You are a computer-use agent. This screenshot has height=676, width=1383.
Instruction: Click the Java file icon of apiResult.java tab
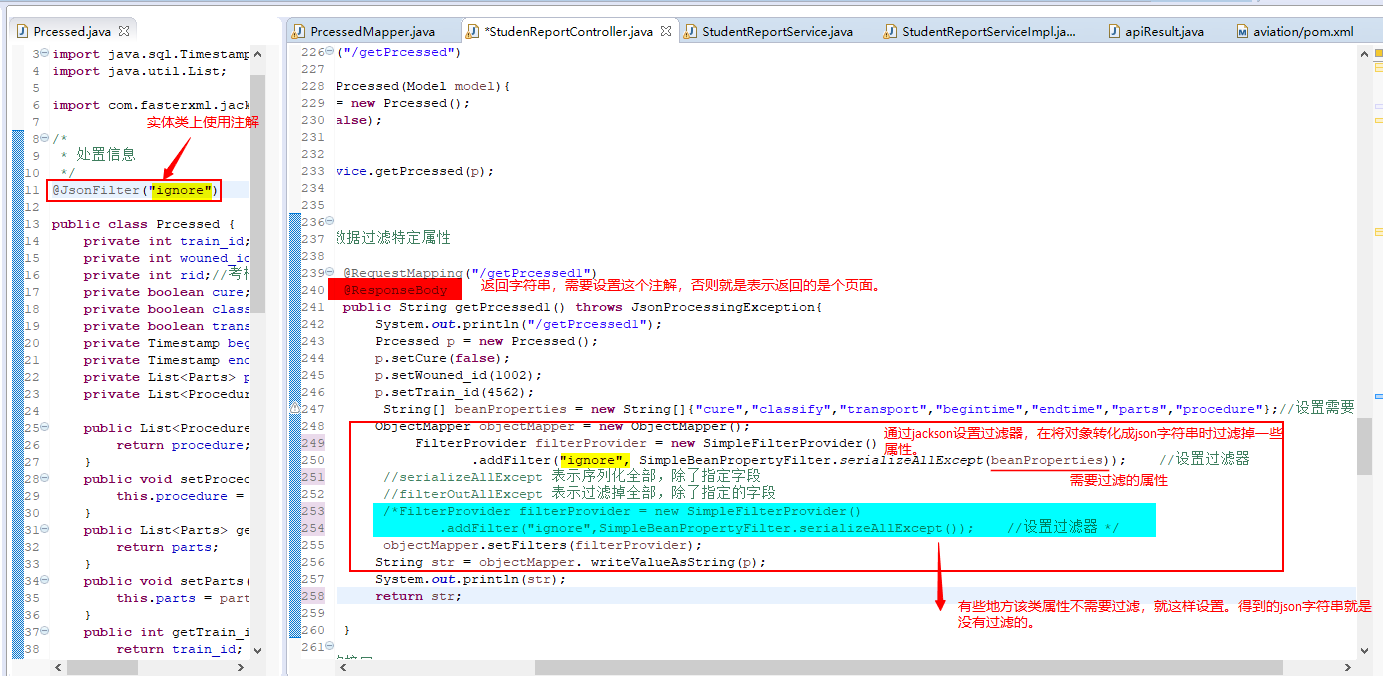click(1113, 32)
